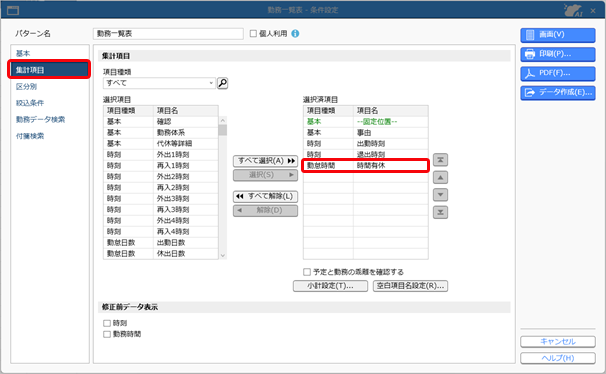Click the magnifier search icon beside 項目種類

(x=223, y=83)
